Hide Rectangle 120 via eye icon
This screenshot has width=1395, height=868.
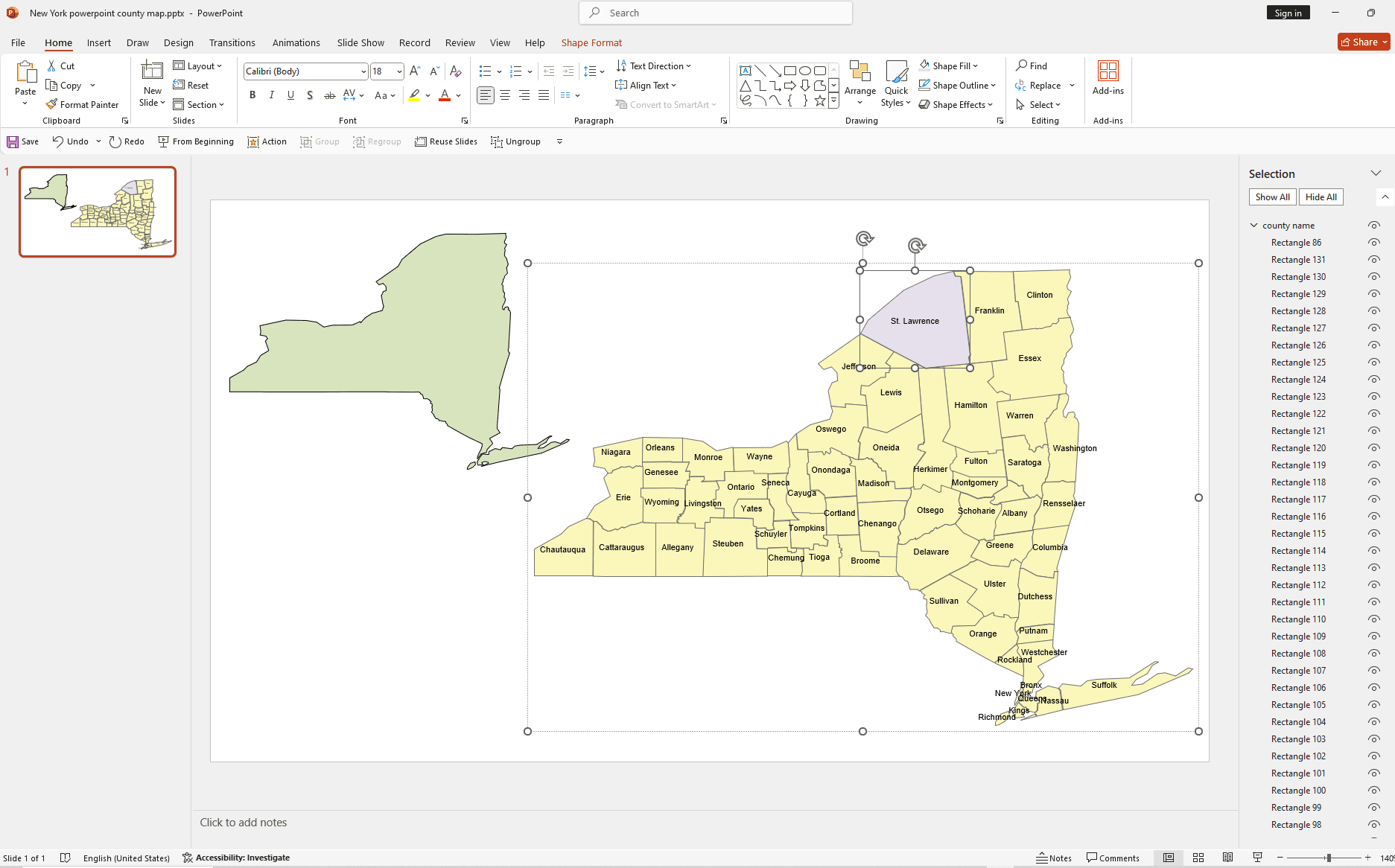coord(1374,448)
